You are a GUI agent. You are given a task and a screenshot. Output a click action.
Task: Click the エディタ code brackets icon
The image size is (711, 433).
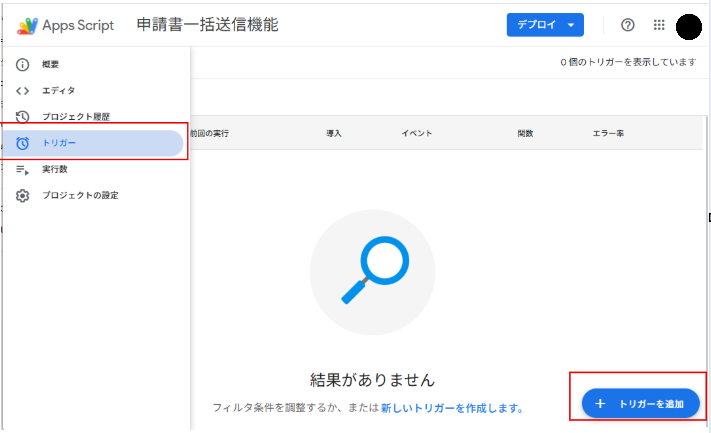pyautogui.click(x=22, y=90)
